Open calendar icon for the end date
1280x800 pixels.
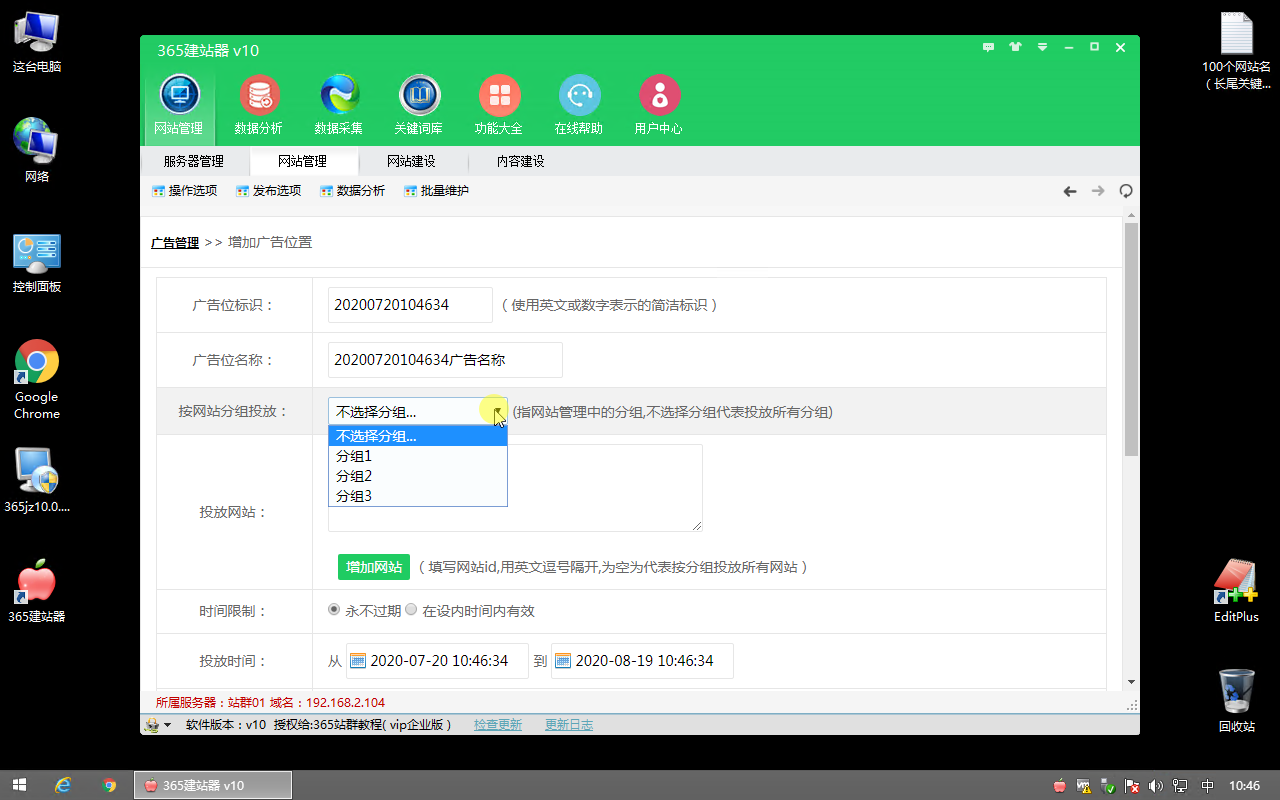(x=563, y=661)
